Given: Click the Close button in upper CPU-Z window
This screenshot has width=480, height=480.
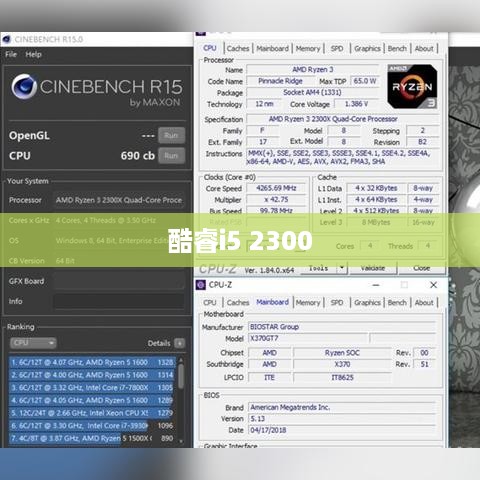Looking at the screenshot, I should (x=422, y=268).
